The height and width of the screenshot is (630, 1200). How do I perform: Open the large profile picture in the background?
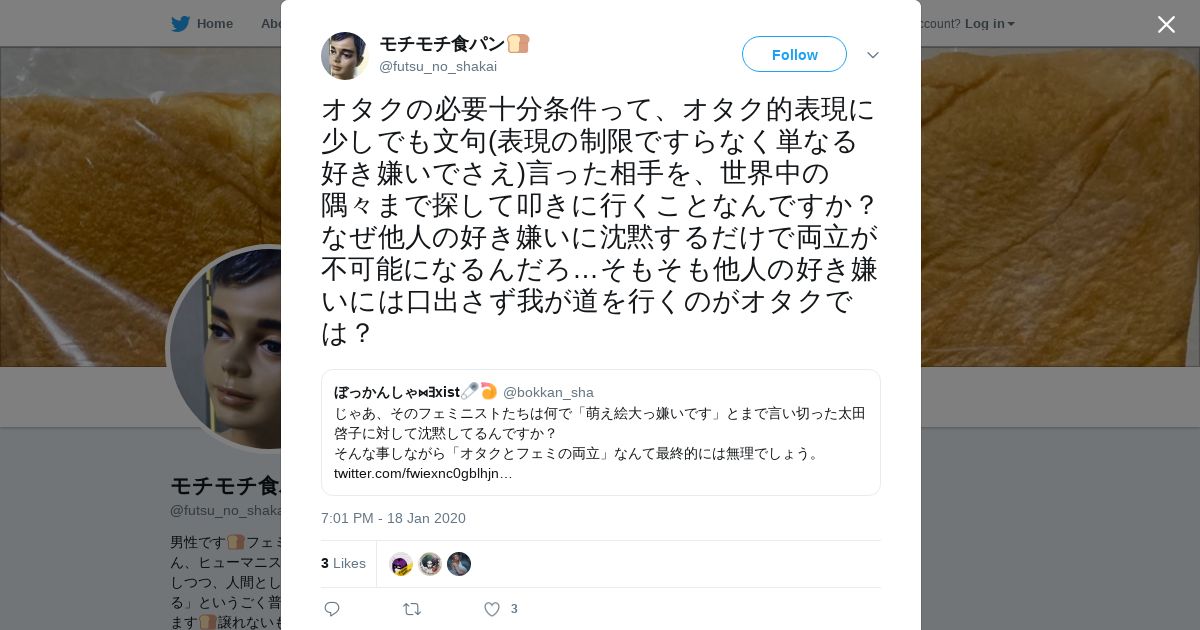225,348
